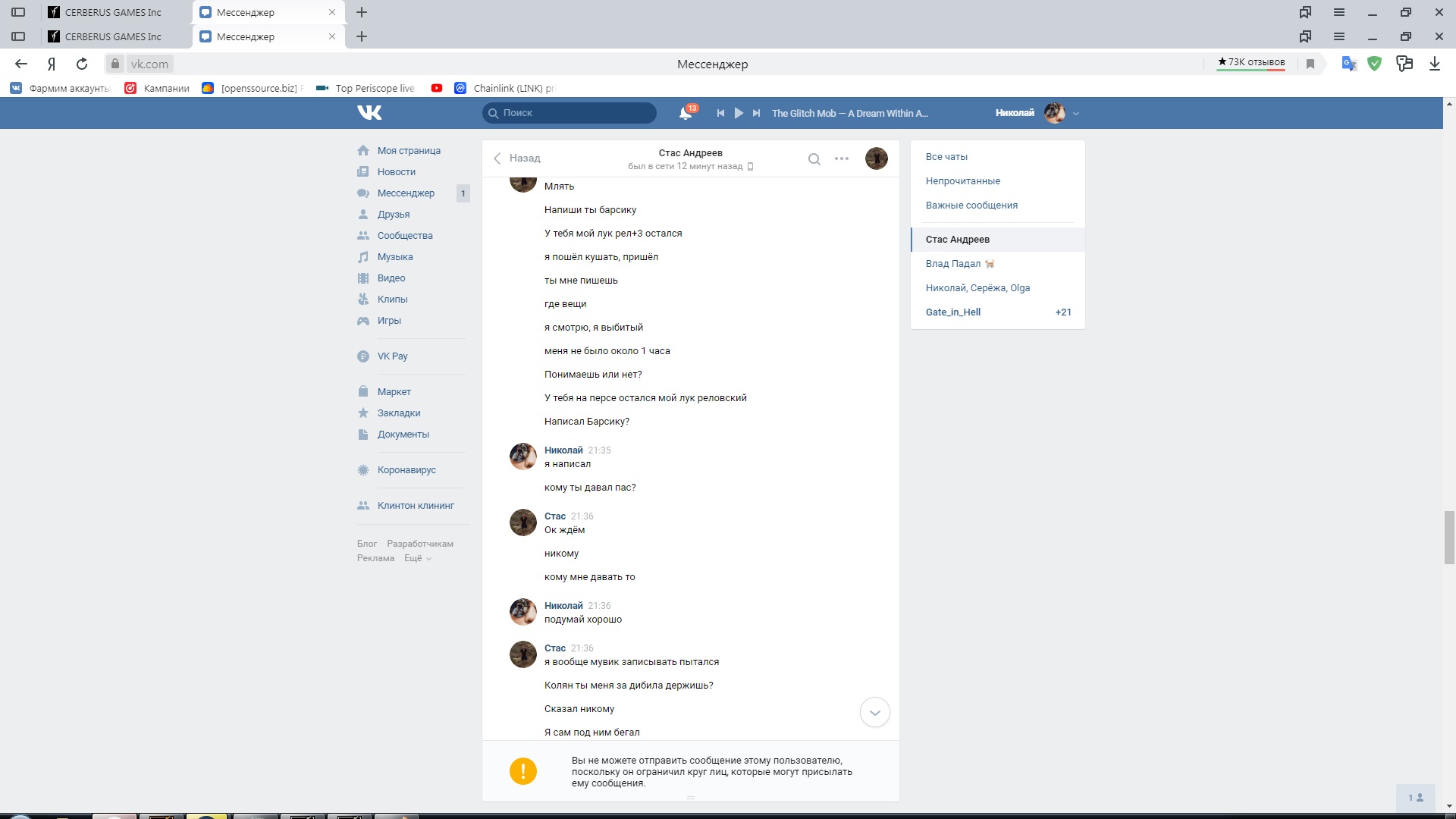Image resolution: width=1456 pixels, height=819 pixels.
Task: Expand the Ещё footer dropdown
Action: (x=418, y=558)
